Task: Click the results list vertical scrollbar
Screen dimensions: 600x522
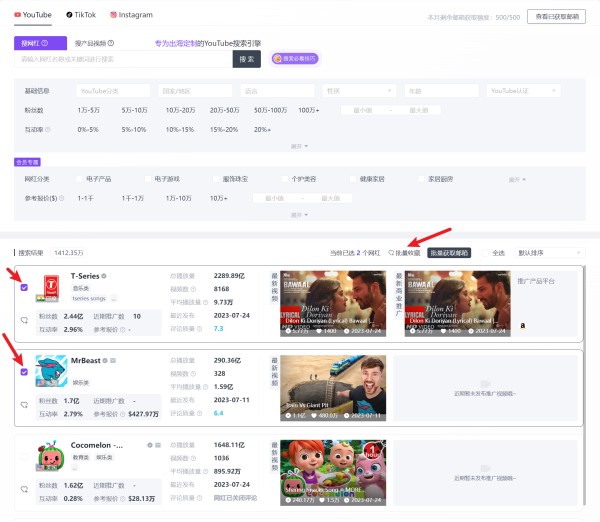Action: (584, 385)
